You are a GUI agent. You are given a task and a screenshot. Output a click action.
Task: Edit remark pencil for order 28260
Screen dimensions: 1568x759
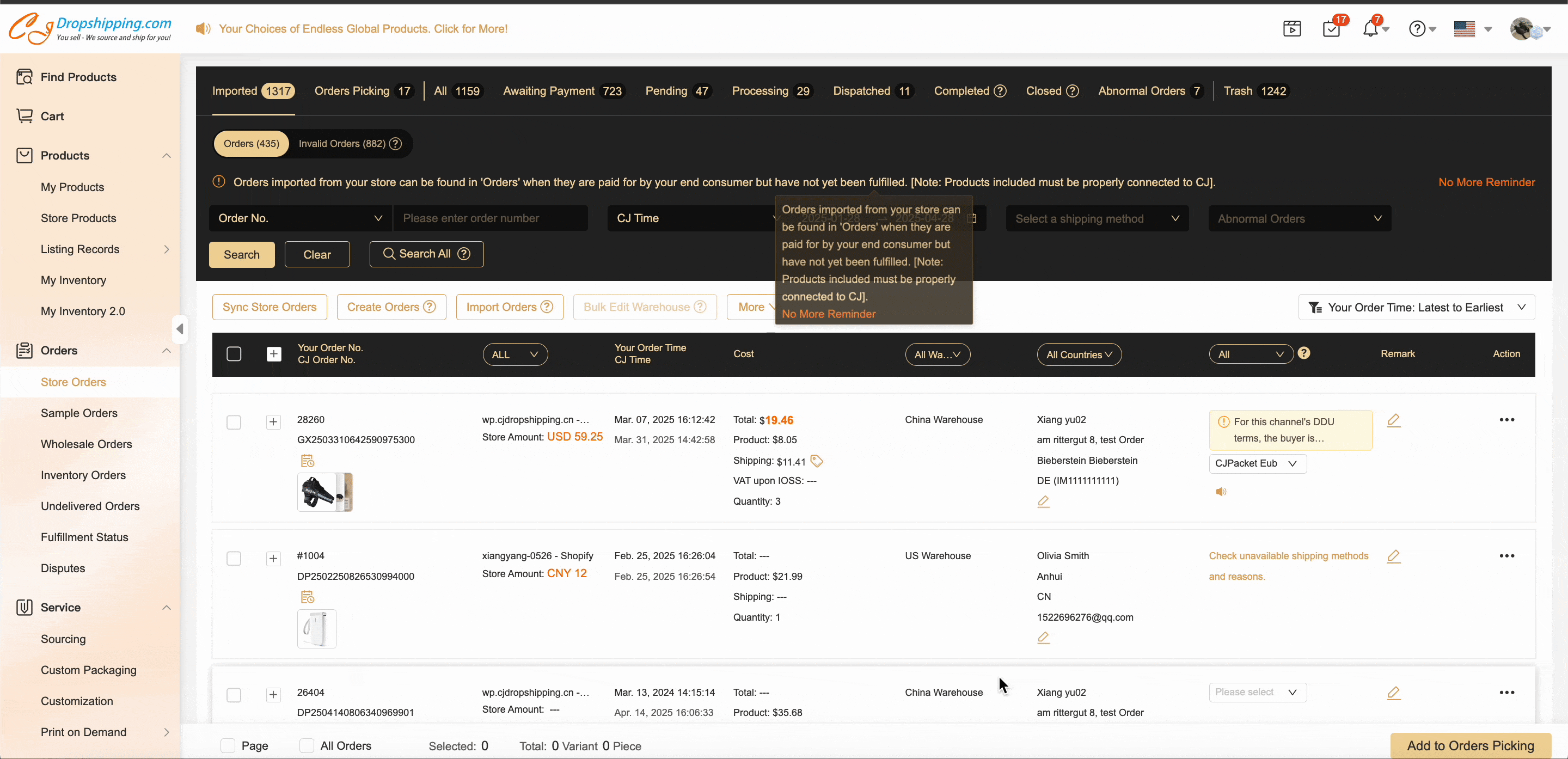pos(1394,420)
